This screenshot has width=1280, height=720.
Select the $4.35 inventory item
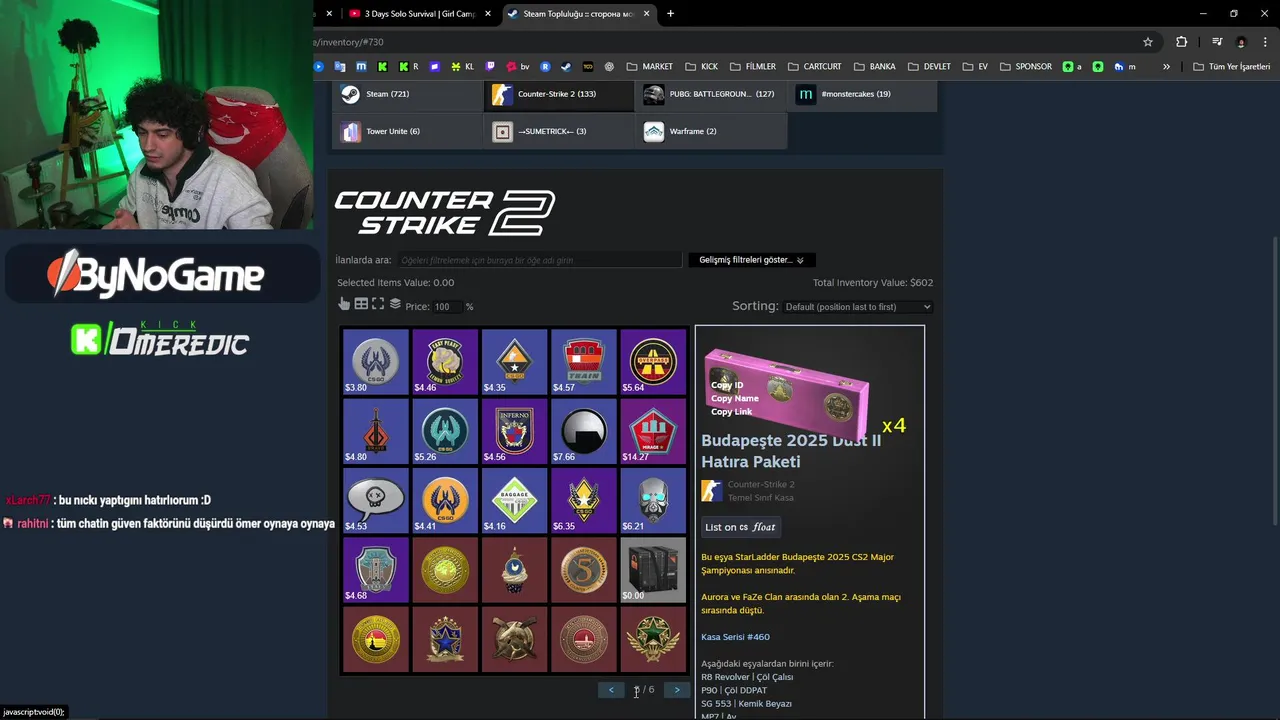(514, 362)
